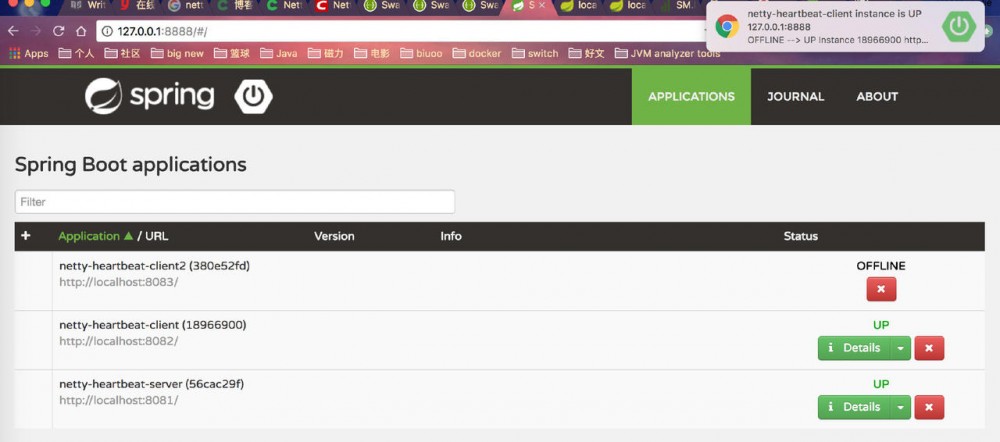The width and height of the screenshot is (1000, 442).
Task: Open the JVM analyzer tools bookmarks folder
Action: (x=667, y=54)
